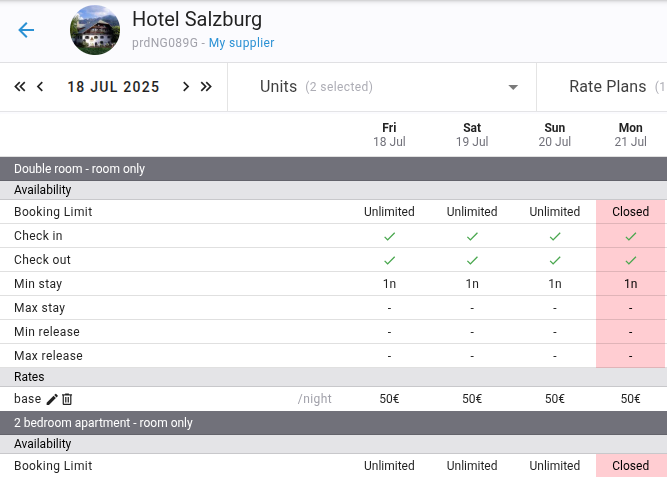Collapse 2 bedroom apartment - room only section
This screenshot has width=667, height=477.
click(x=334, y=423)
